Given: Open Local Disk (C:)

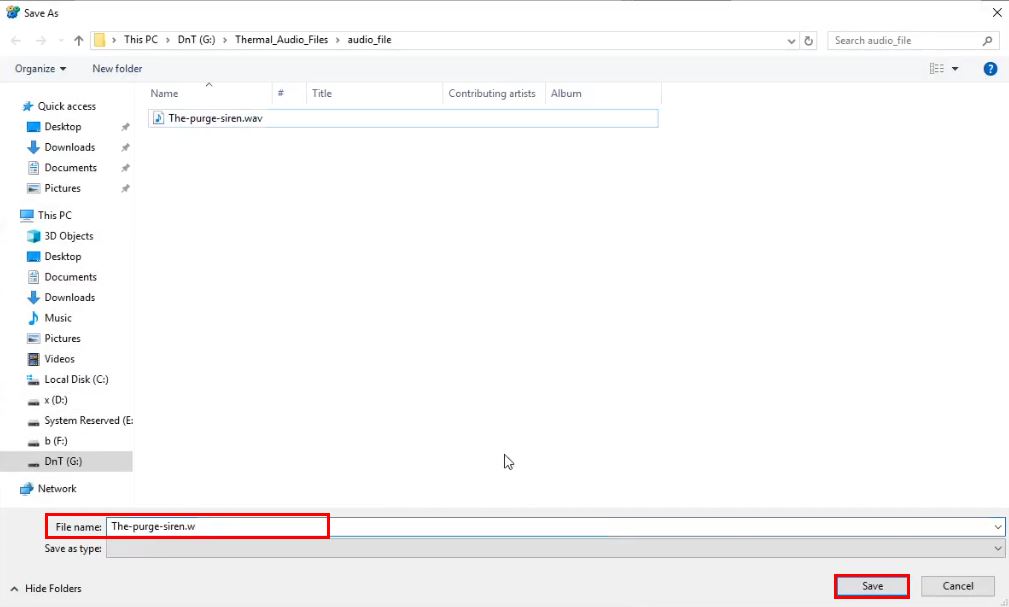Looking at the screenshot, I should pyautogui.click(x=76, y=380).
